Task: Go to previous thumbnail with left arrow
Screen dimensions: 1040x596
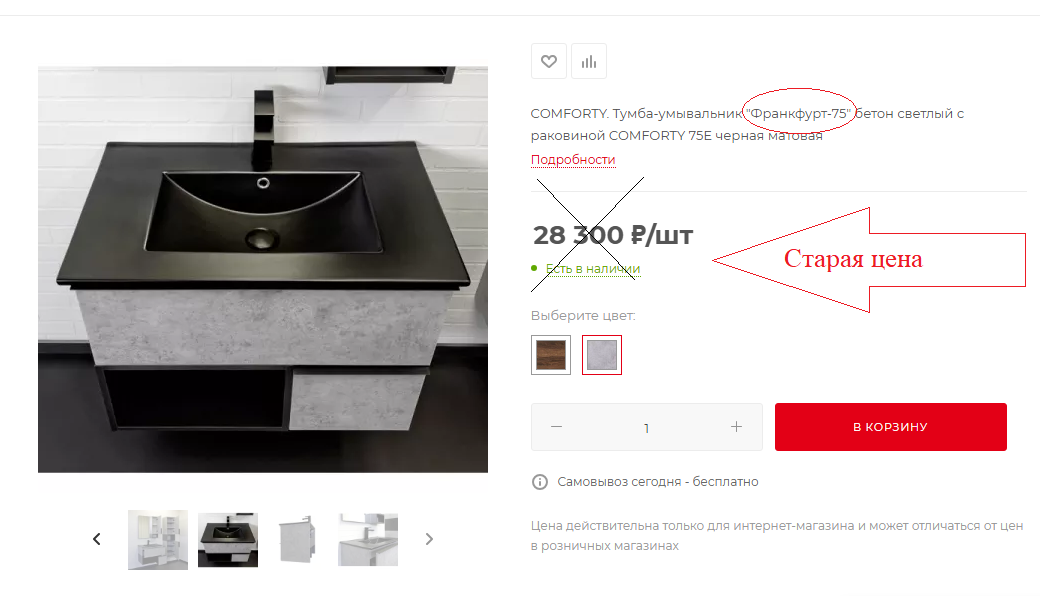Action: pos(97,539)
